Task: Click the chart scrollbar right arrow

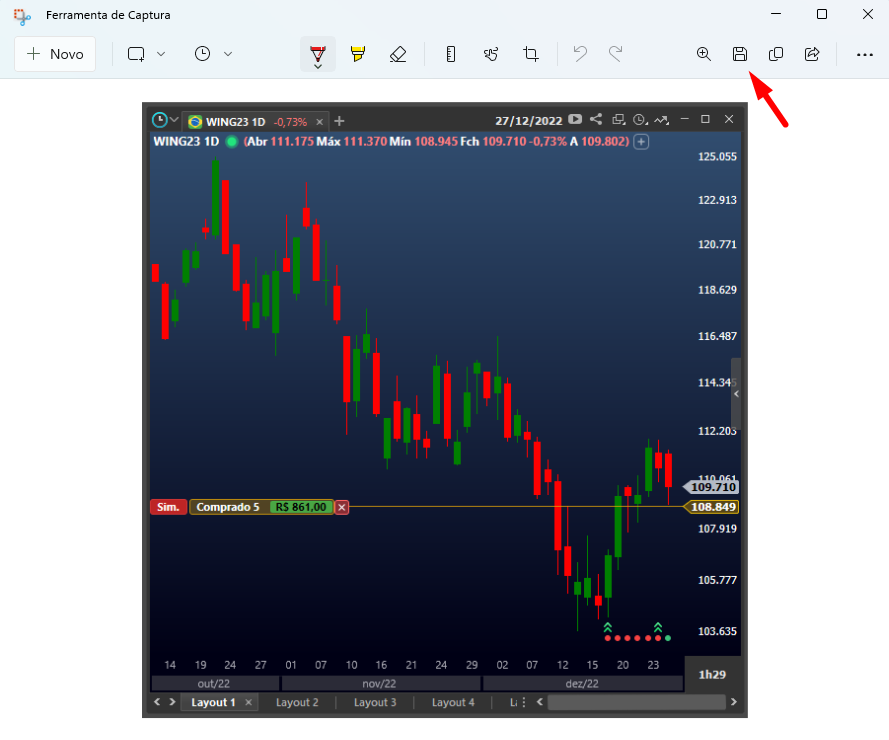Action: 734,702
